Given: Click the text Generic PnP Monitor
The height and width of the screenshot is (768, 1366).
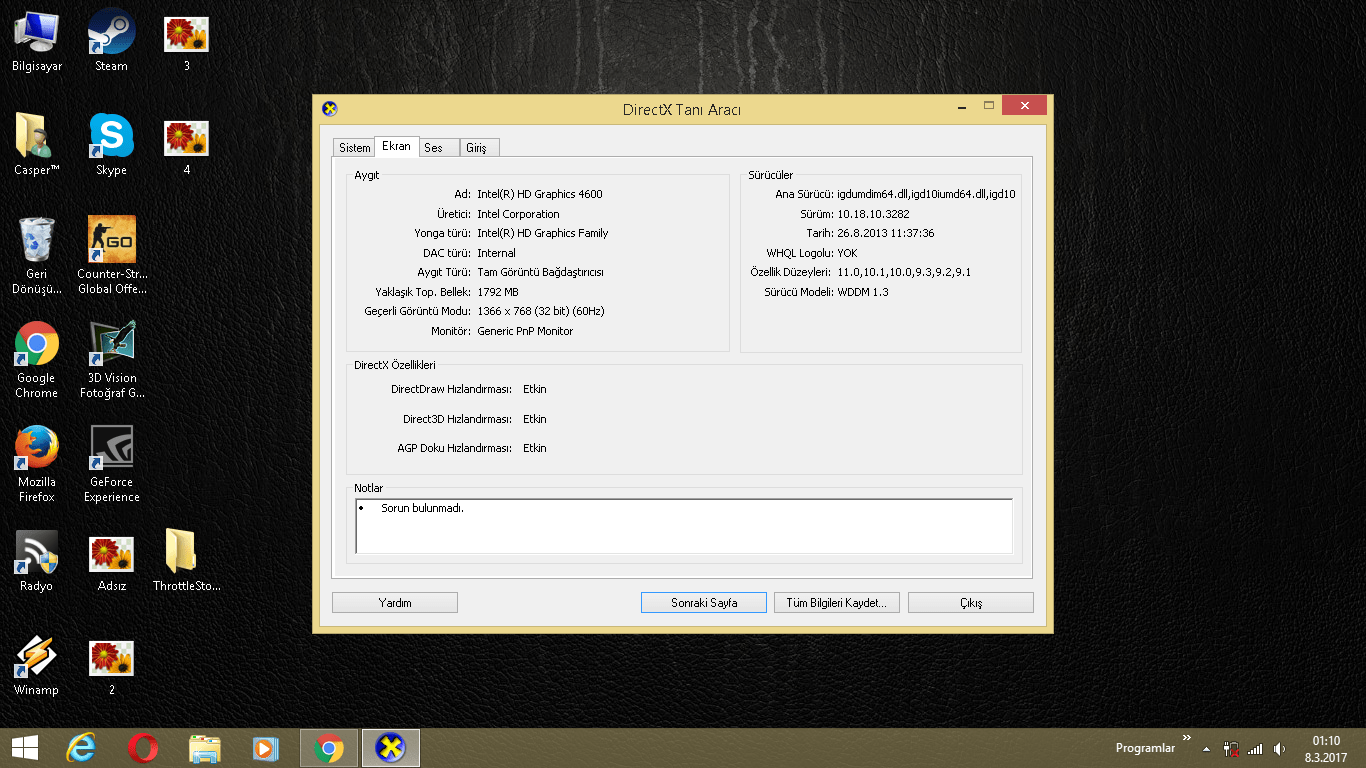Looking at the screenshot, I should point(525,331).
